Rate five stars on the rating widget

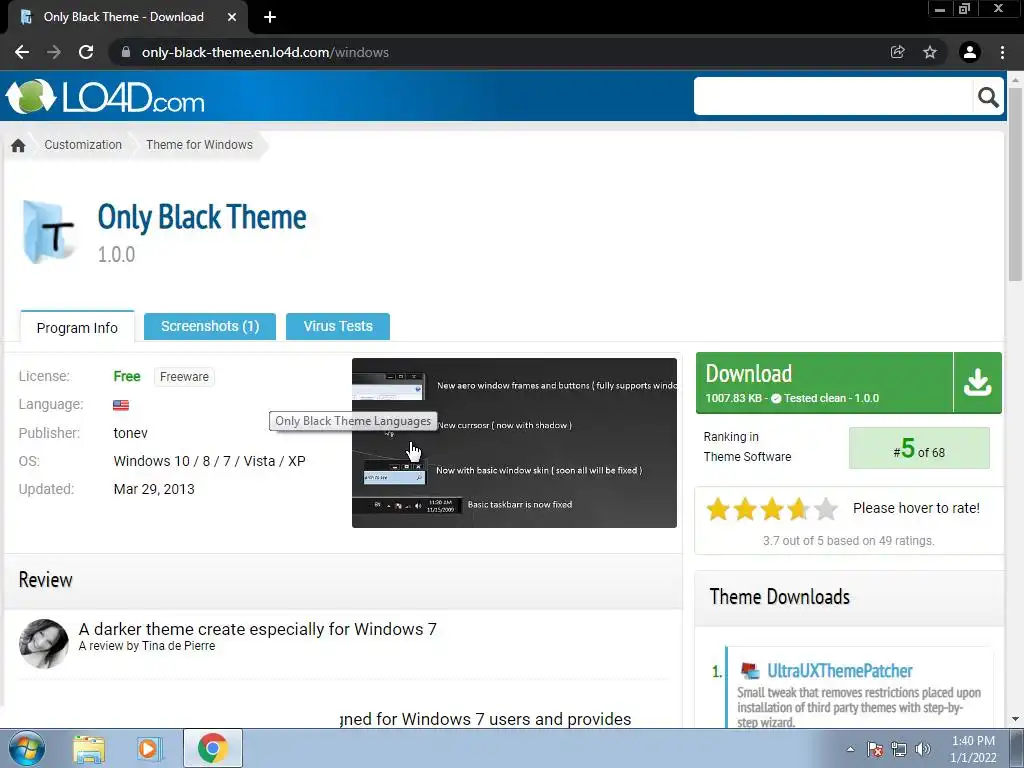coord(825,509)
